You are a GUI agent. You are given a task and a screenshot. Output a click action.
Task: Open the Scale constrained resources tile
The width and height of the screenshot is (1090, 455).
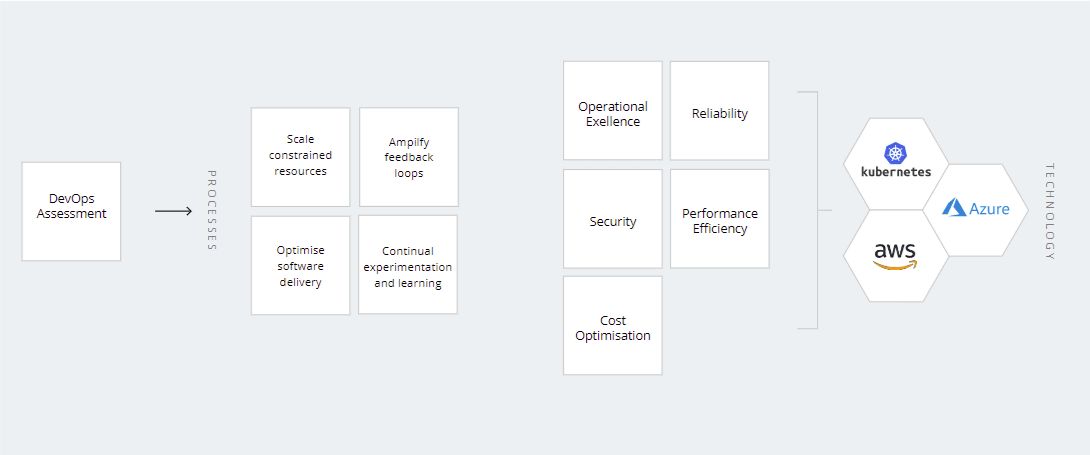point(300,156)
